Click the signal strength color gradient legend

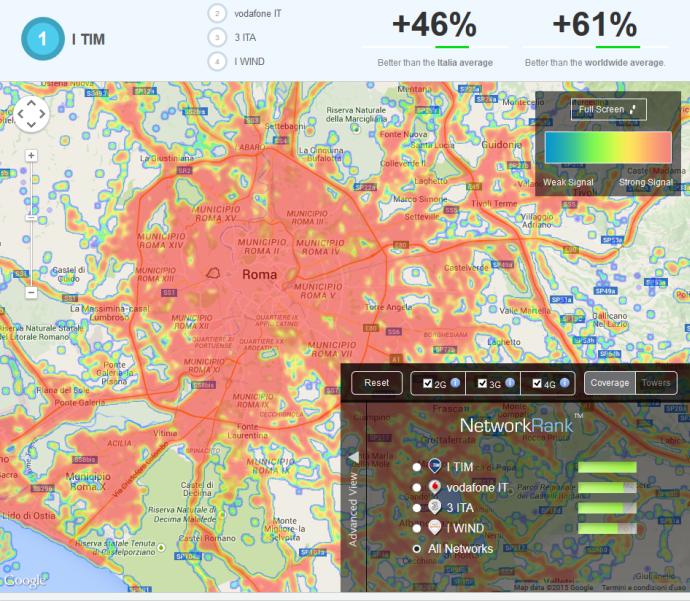click(x=608, y=147)
